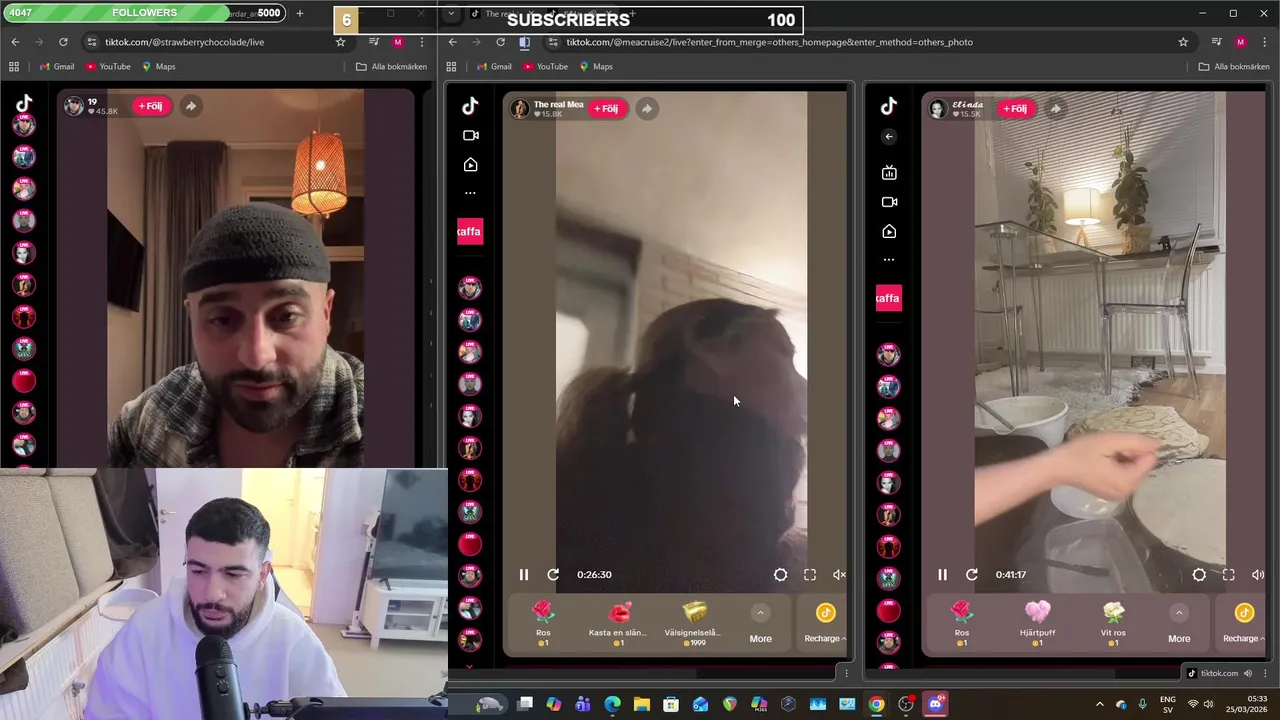Open Discord from the taskbar

935,704
